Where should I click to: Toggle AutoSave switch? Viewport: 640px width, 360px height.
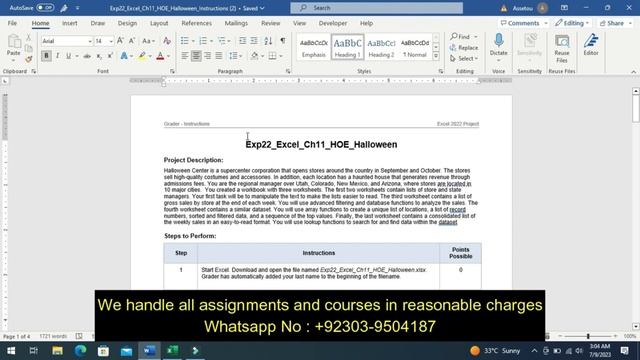[45, 8]
